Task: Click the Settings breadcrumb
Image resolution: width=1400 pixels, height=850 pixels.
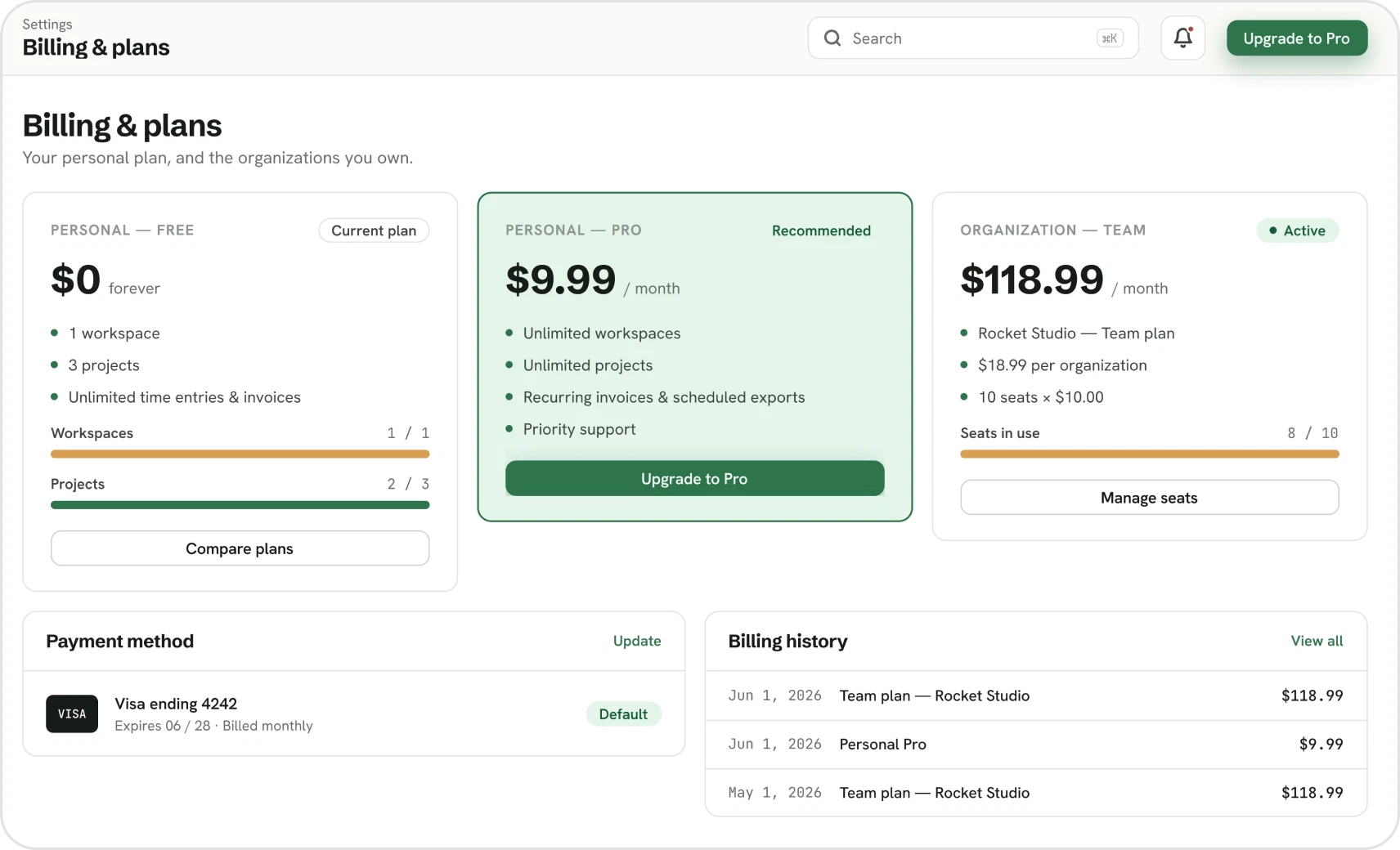Action: click(47, 25)
